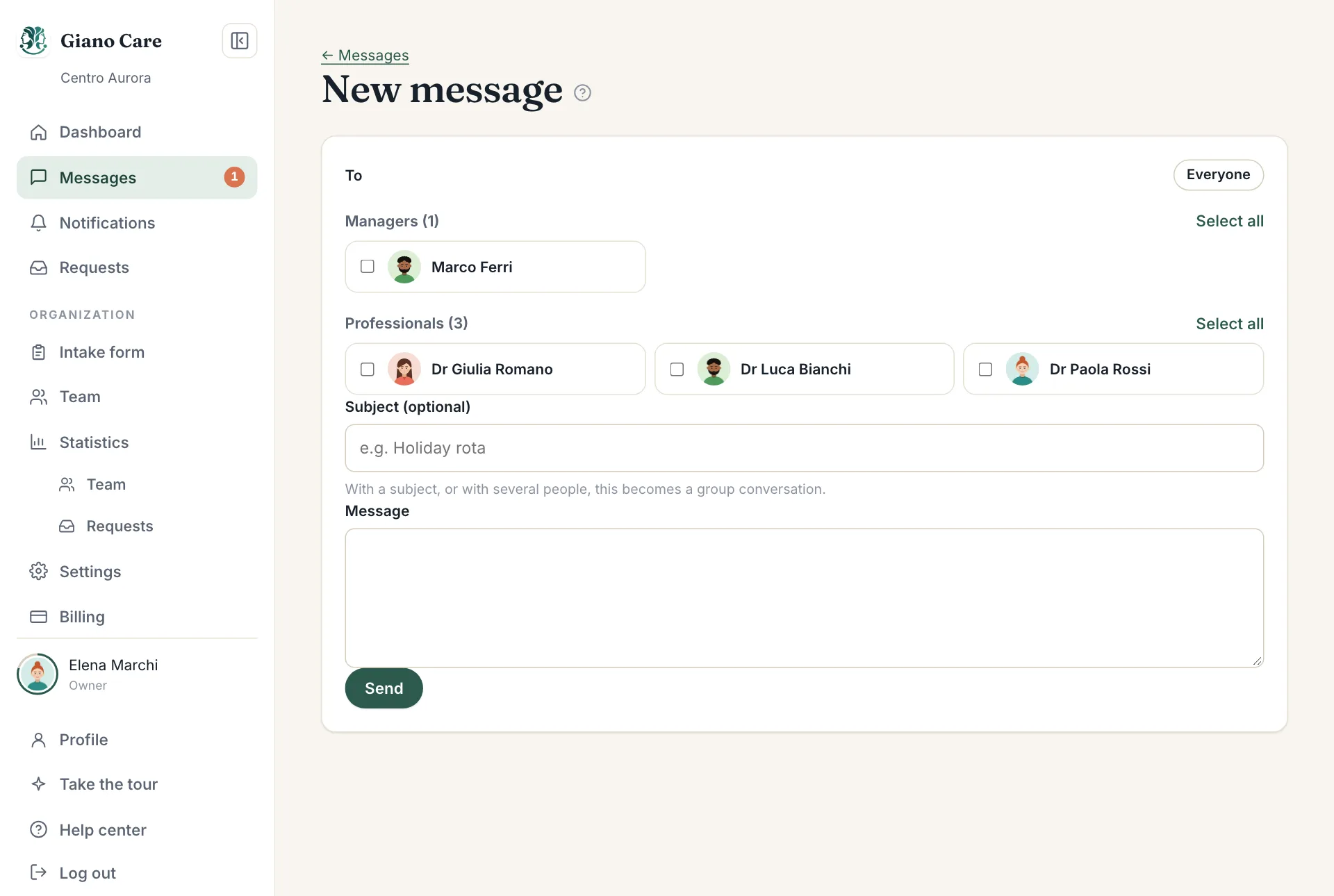Click Marco Ferri's avatar

tap(404, 267)
